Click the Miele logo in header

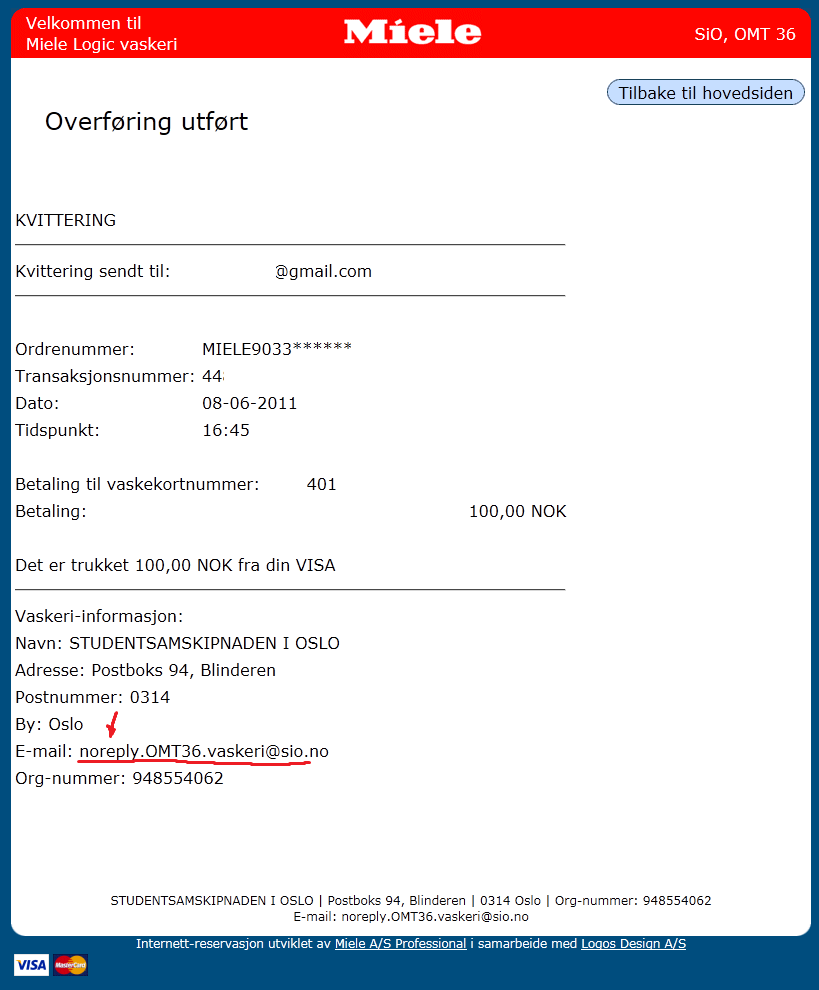(412, 32)
